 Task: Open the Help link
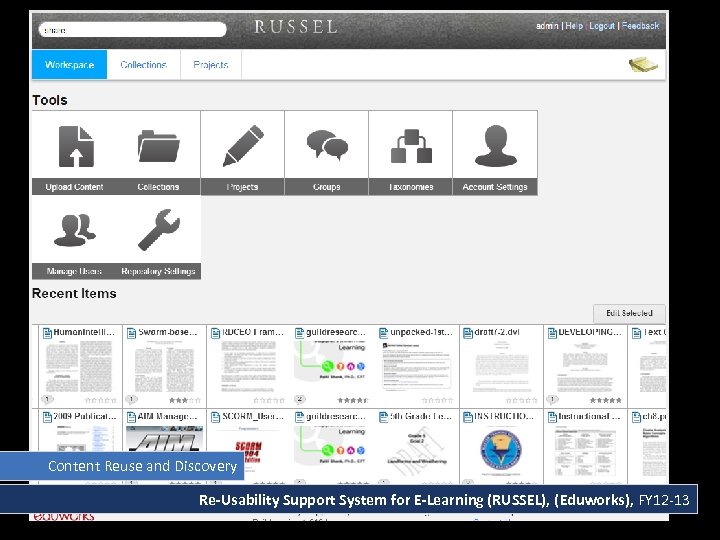(x=574, y=26)
